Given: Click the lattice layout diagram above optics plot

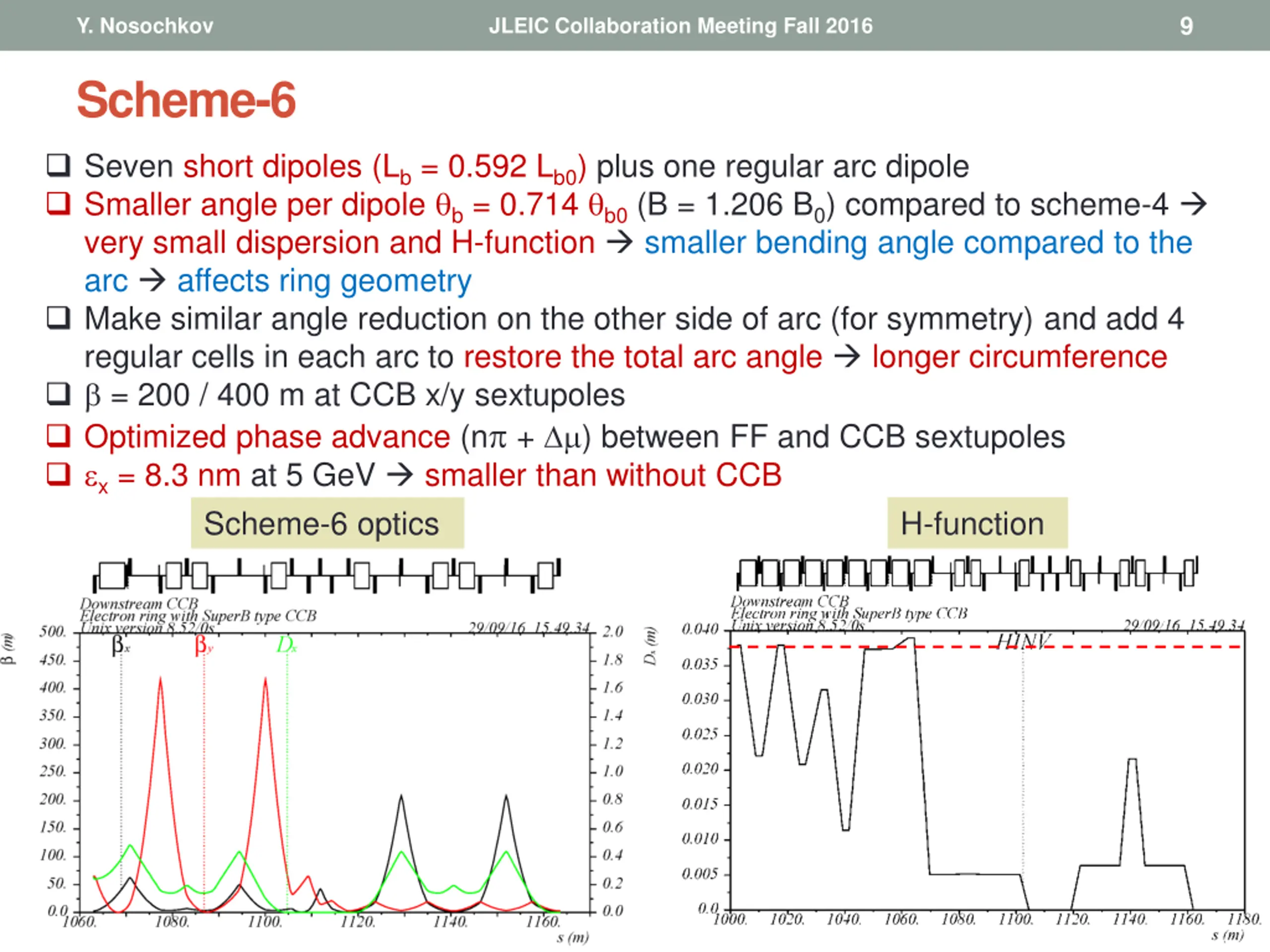Looking at the screenshot, I should click(327, 576).
